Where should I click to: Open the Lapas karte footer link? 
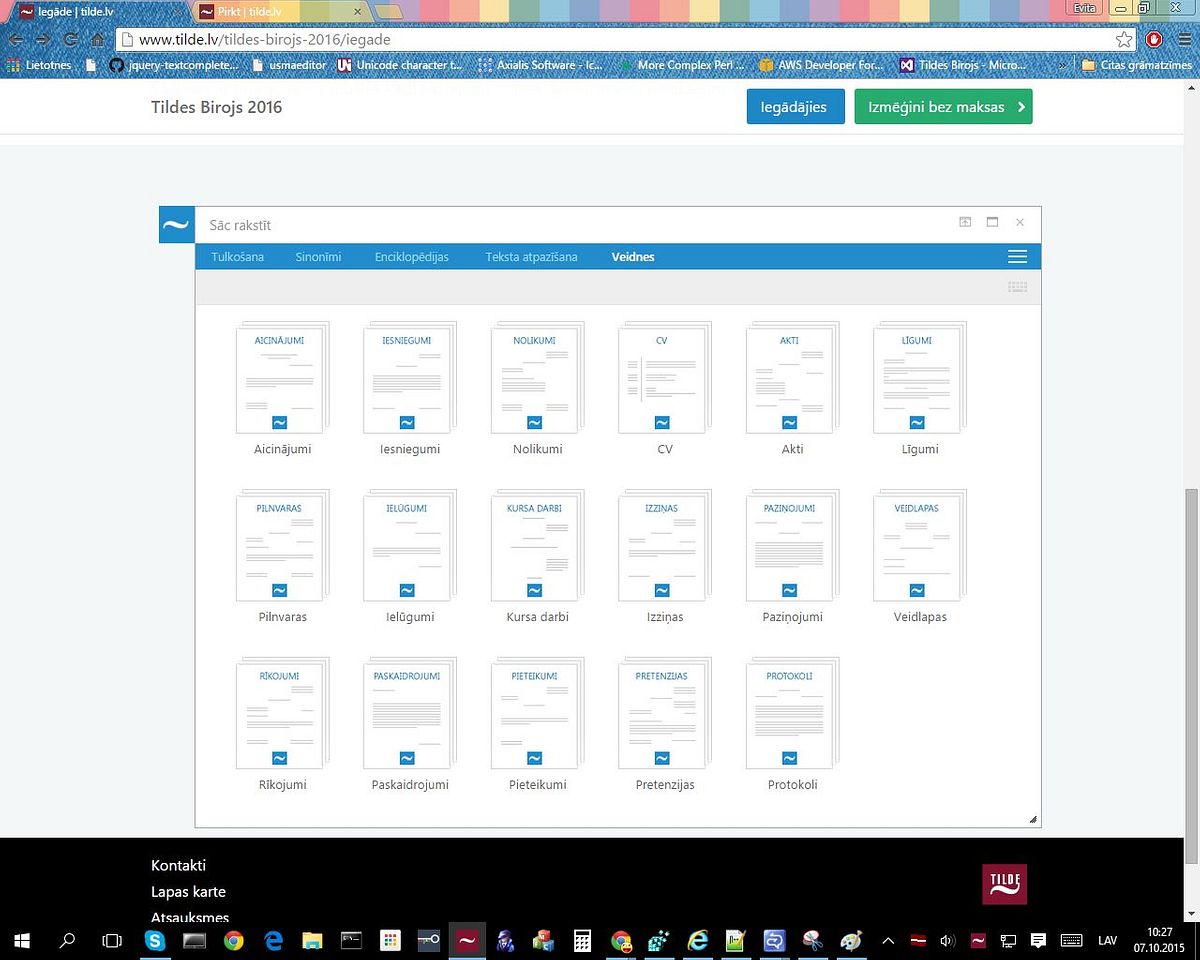point(188,891)
